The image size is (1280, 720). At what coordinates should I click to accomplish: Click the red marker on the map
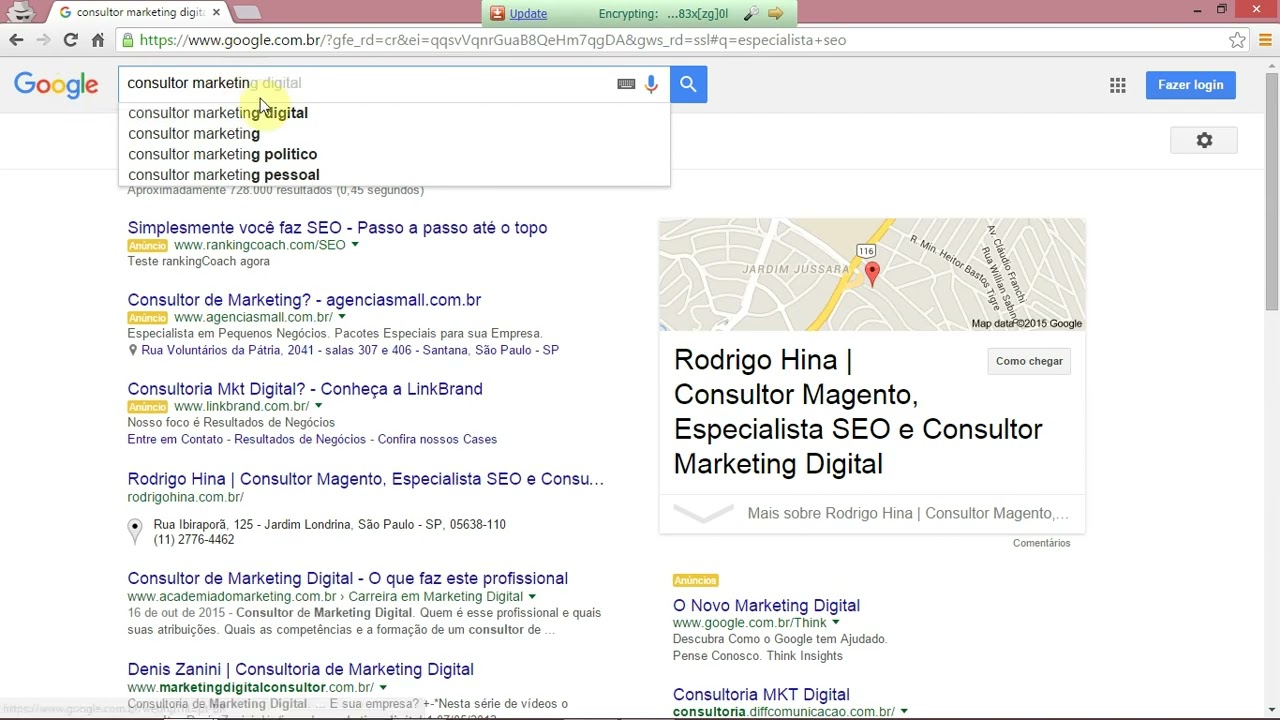871,271
